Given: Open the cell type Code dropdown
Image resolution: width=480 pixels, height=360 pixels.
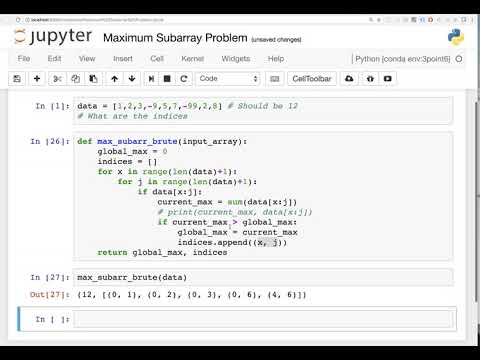Looking at the screenshot, I should point(228,79).
